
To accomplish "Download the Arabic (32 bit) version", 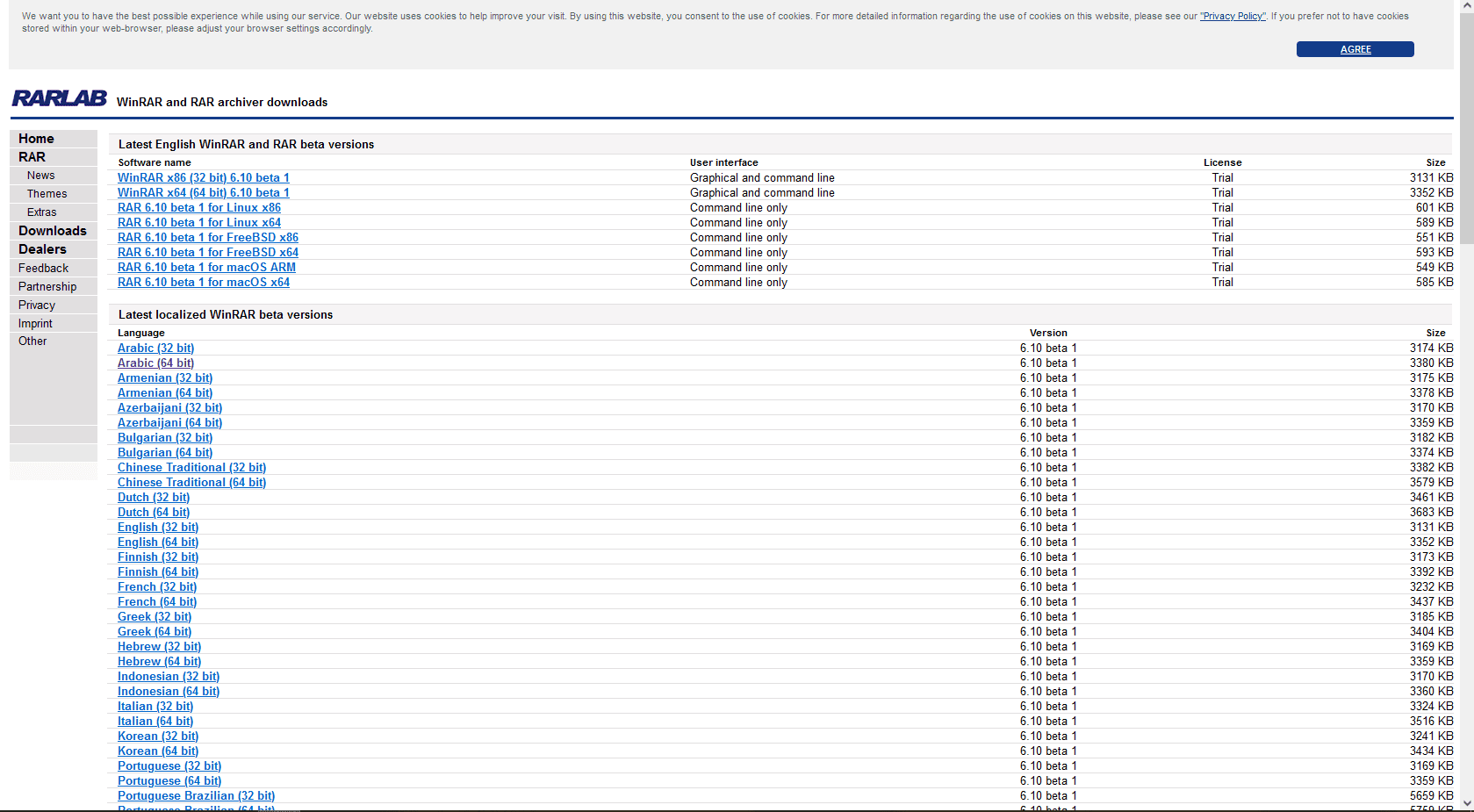I will click(x=155, y=349).
